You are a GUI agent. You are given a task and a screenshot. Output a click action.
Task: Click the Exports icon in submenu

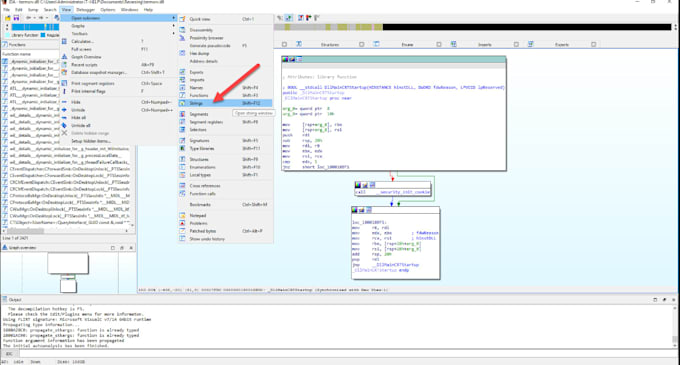[x=183, y=72]
